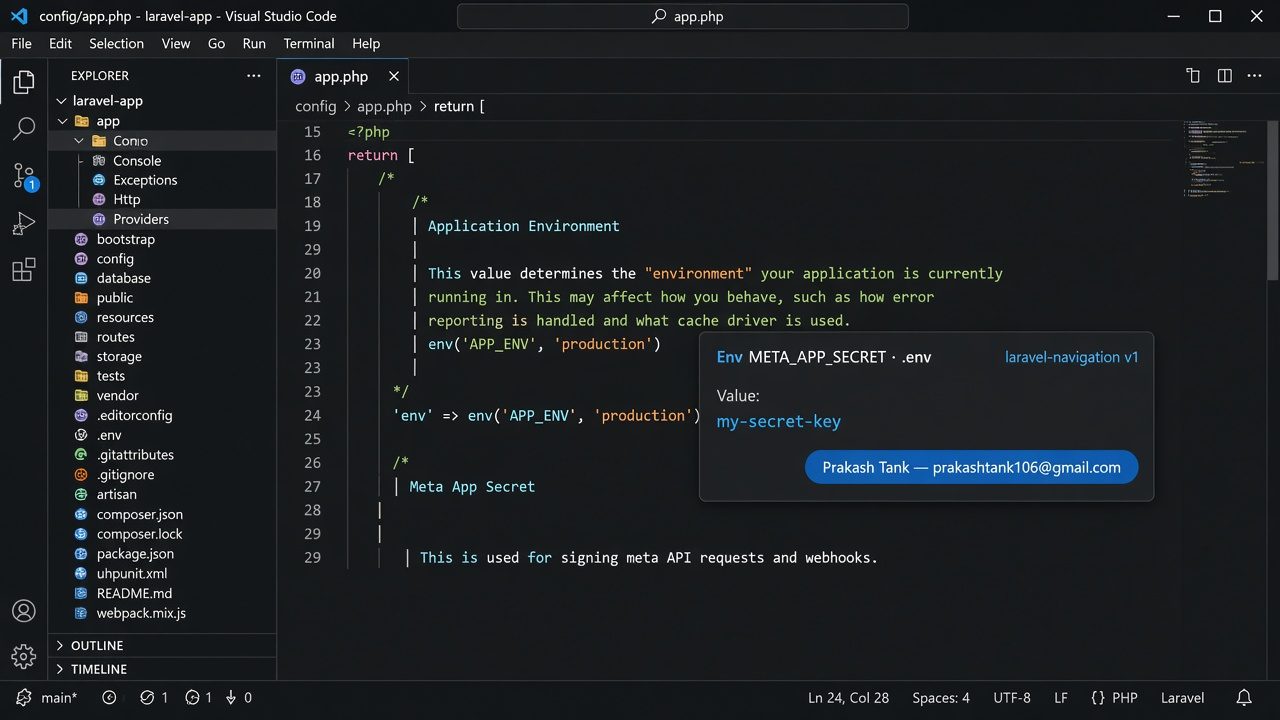
Task: Click the Prakash Tank email button
Action: (x=971, y=467)
